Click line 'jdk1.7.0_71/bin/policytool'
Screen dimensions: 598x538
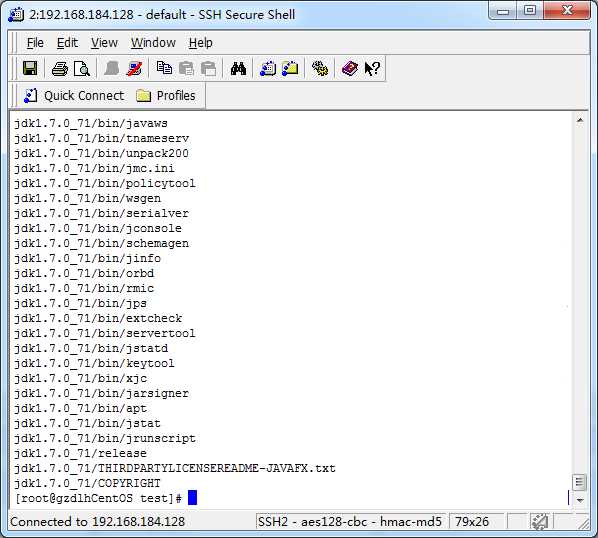[x=105, y=183]
